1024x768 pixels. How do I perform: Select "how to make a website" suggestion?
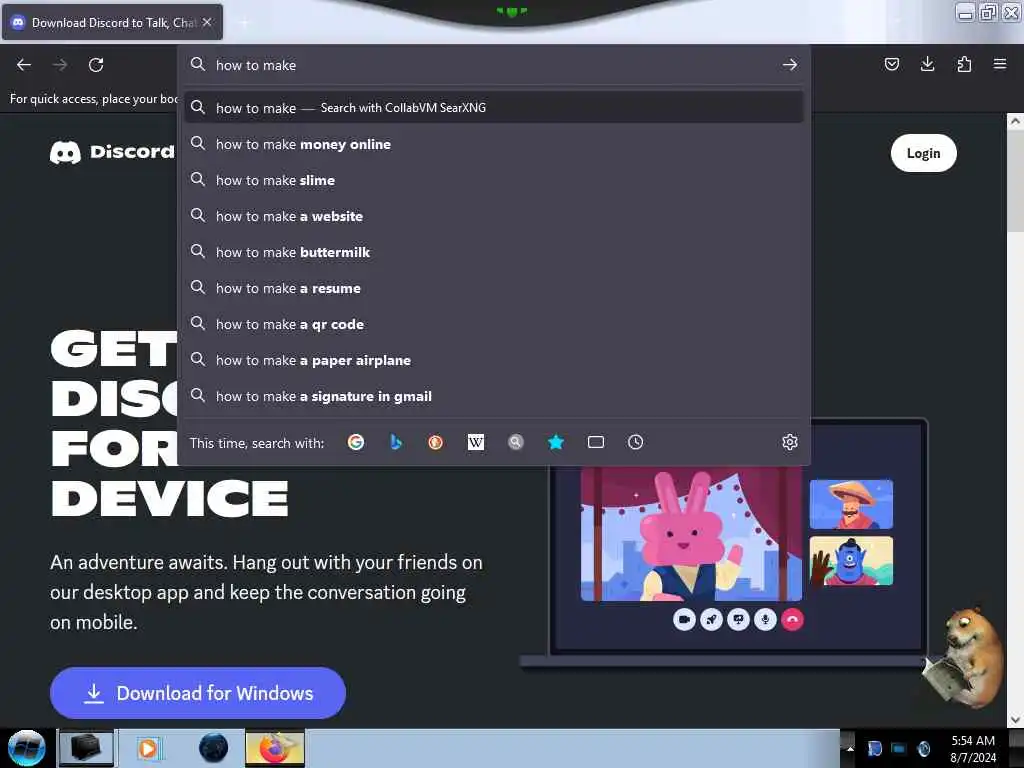coord(494,216)
